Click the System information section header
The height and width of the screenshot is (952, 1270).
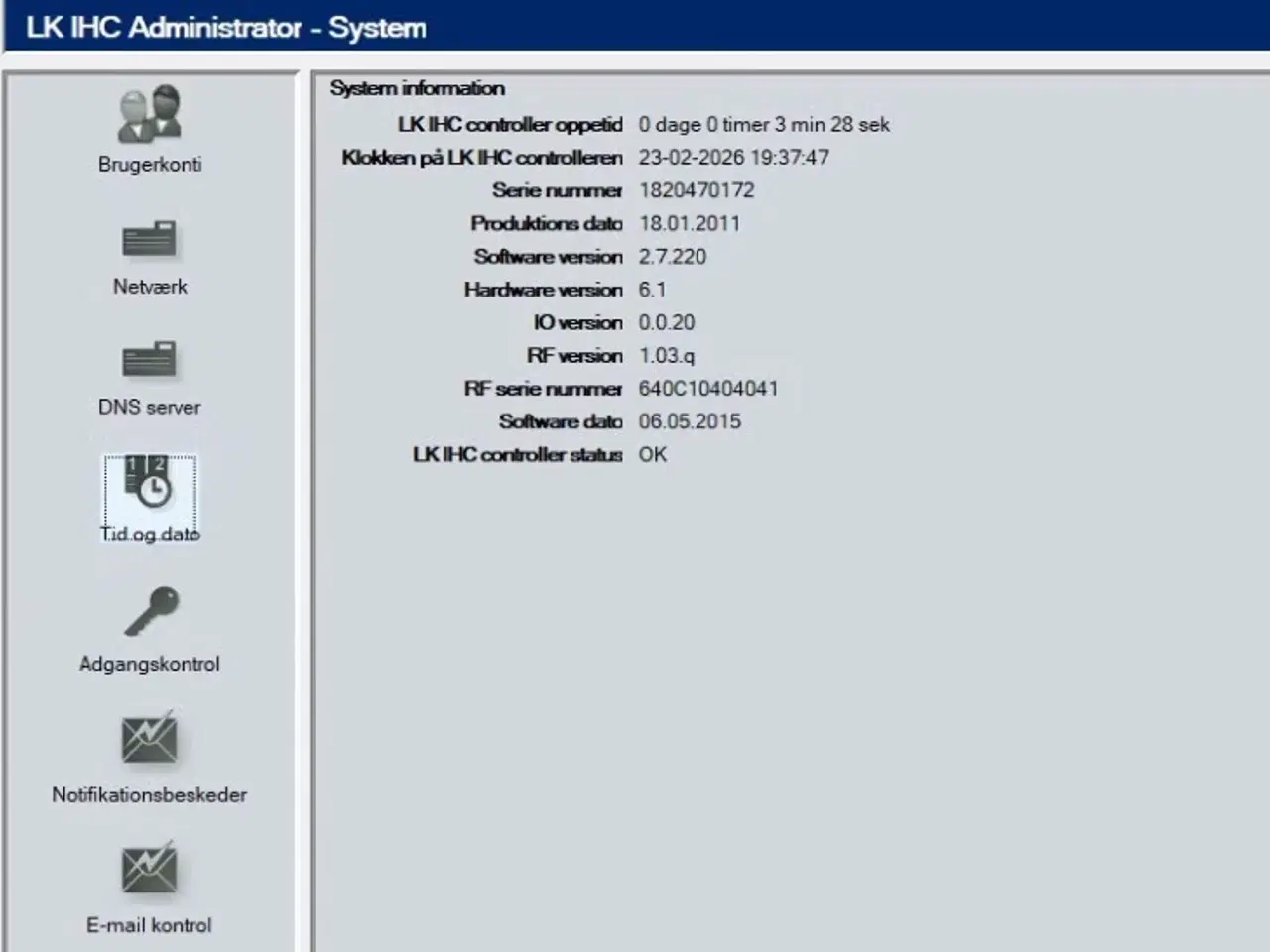(417, 88)
